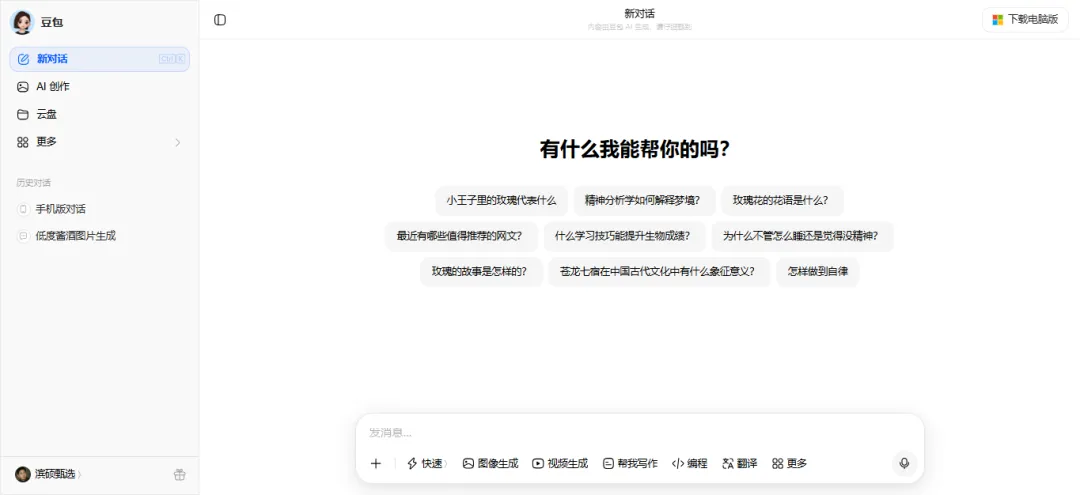1080x495 pixels.
Task: Expand the 滨硕甄选 account menu arrow
Action: click(79, 474)
